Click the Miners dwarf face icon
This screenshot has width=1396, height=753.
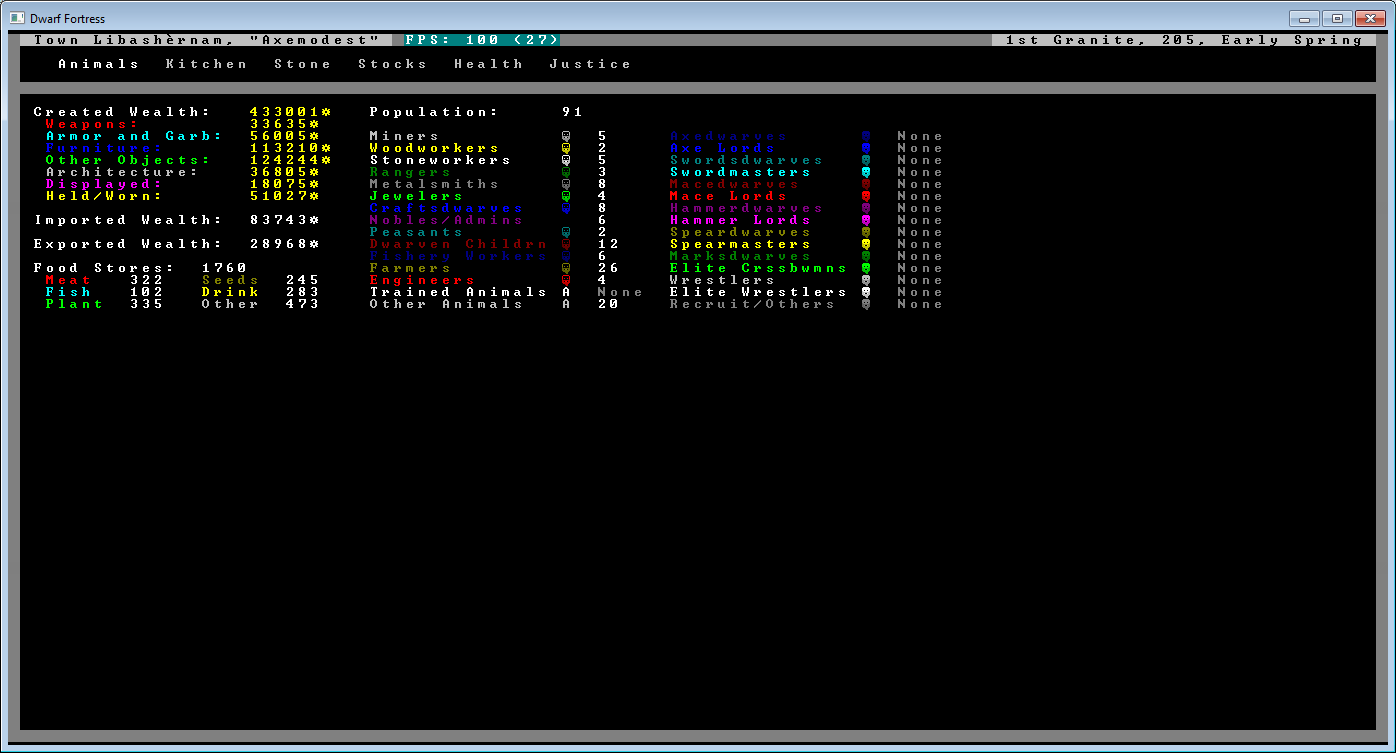click(x=566, y=136)
